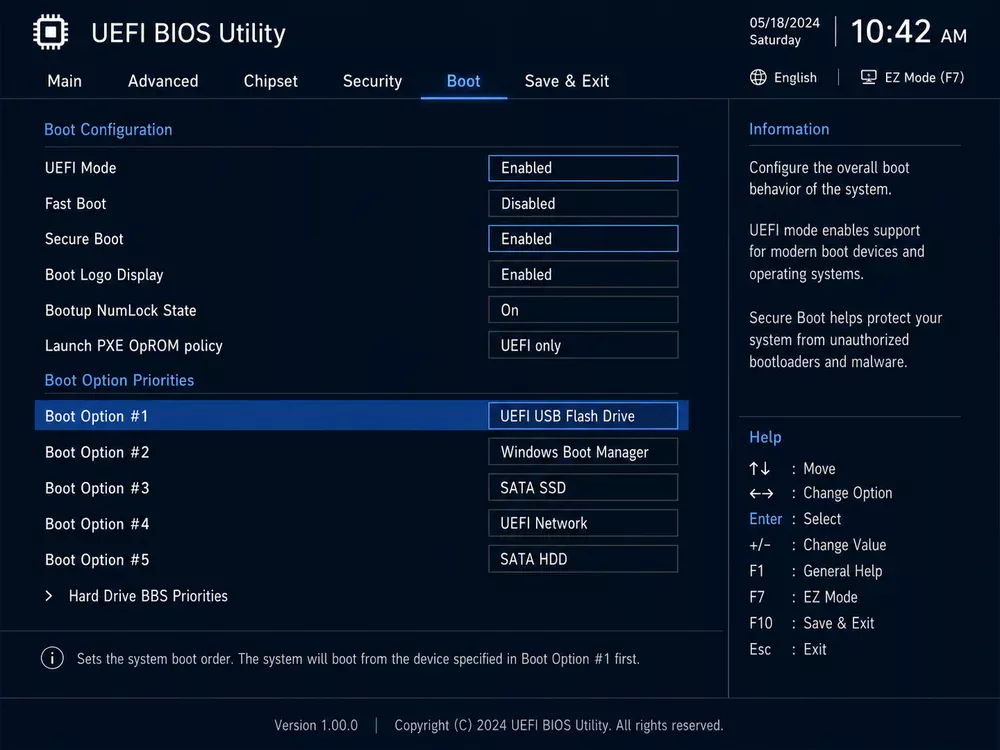Screen dimensions: 1000x750
Task: Select the Boot Logo Display label
Action: (104, 275)
